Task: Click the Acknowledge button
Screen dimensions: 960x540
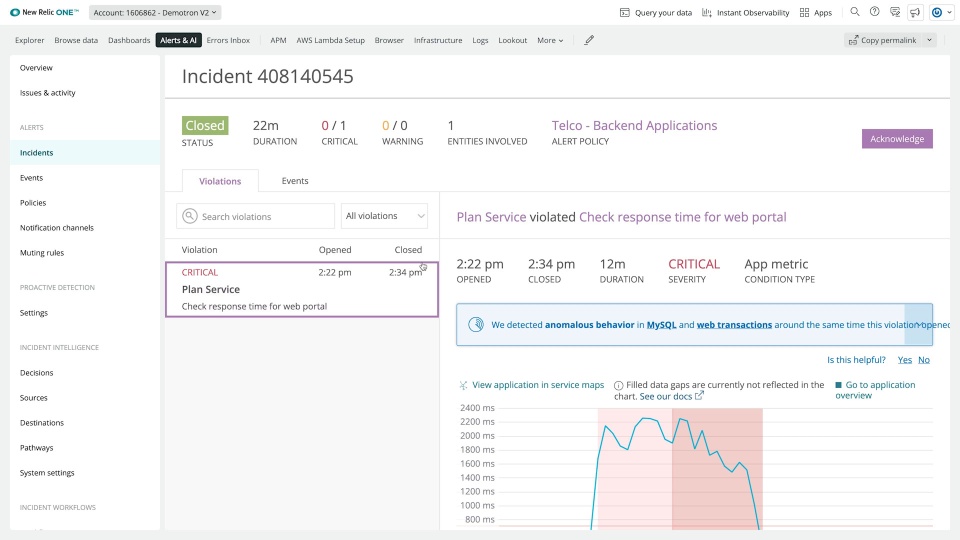Action: 897,138
